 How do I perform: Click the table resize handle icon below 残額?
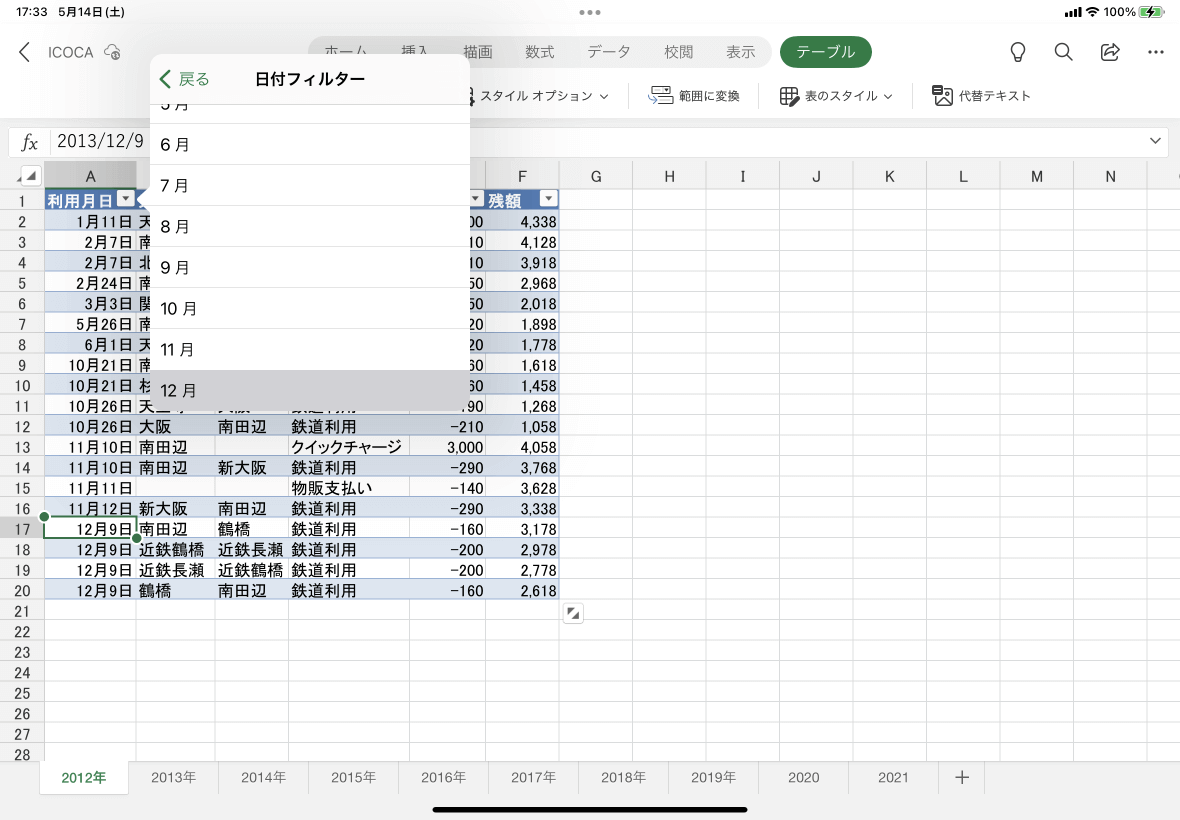click(573, 613)
